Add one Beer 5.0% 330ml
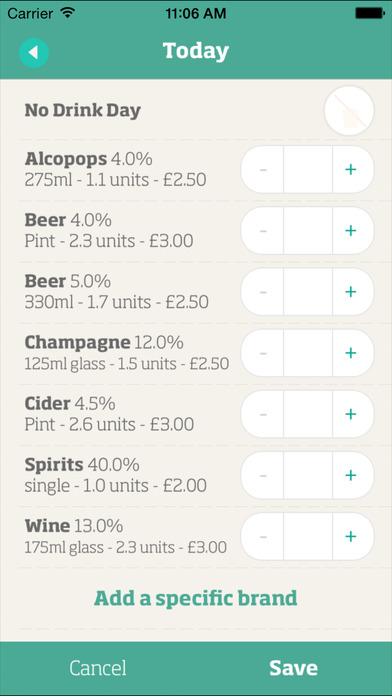 [x=352, y=292]
